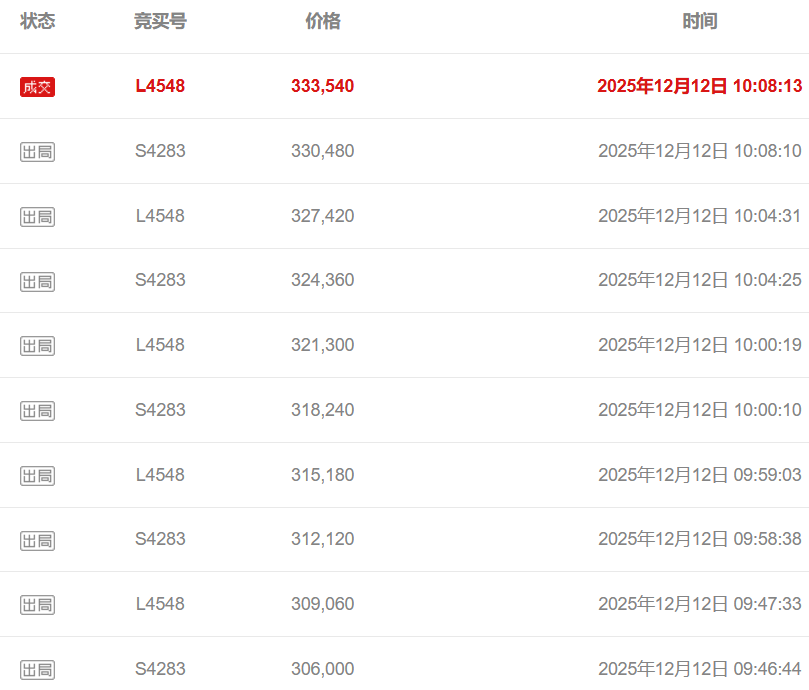Click the winning price 333,540
Screen dimensions: 809x690
(322, 86)
